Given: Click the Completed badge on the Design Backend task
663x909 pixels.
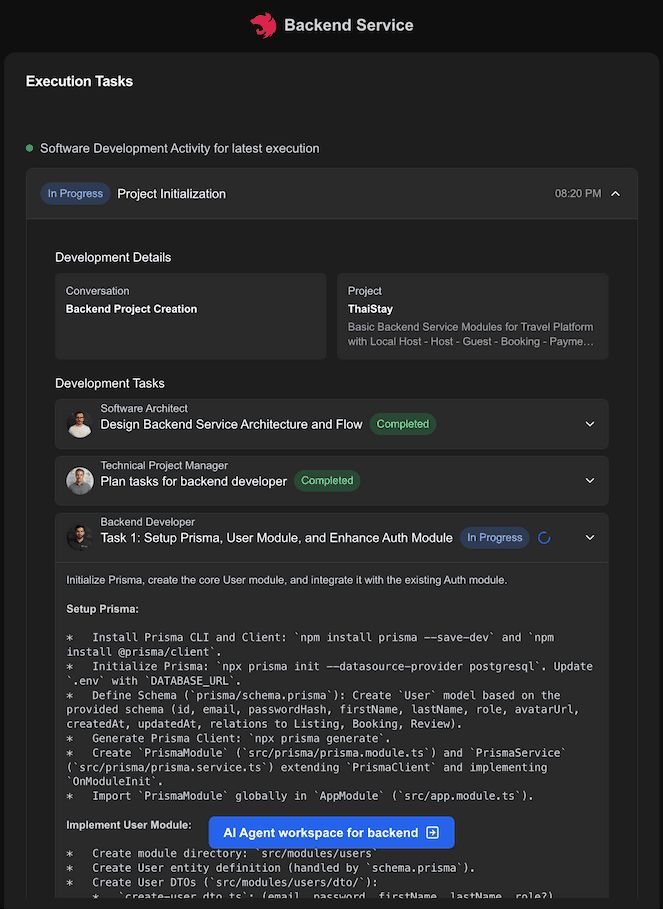Looking at the screenshot, I should (403, 424).
